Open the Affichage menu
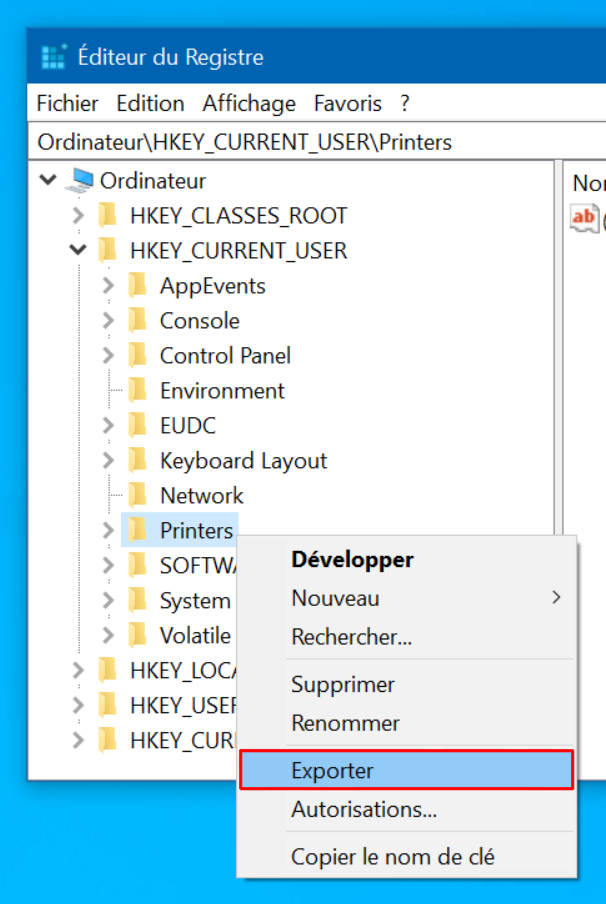Viewport: 606px width, 904px height. pos(249,104)
